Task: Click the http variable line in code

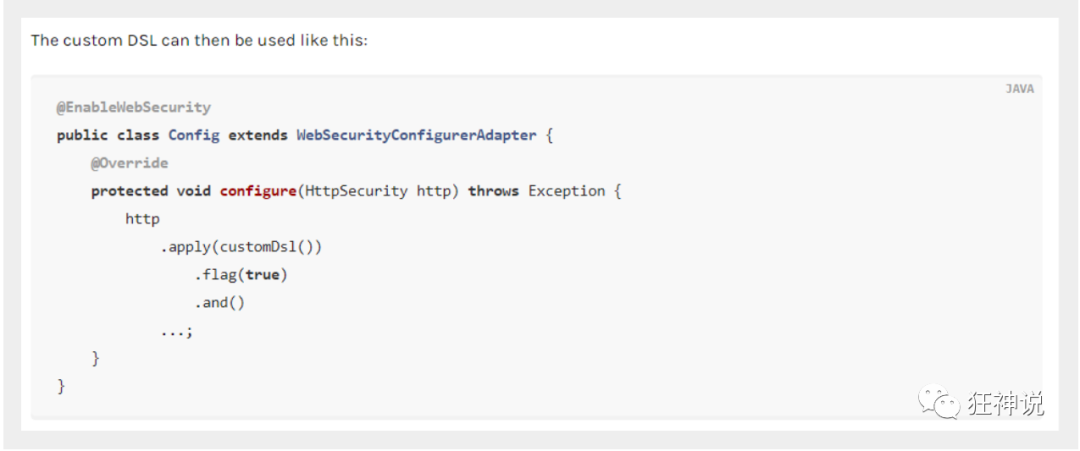Action: click(x=142, y=219)
